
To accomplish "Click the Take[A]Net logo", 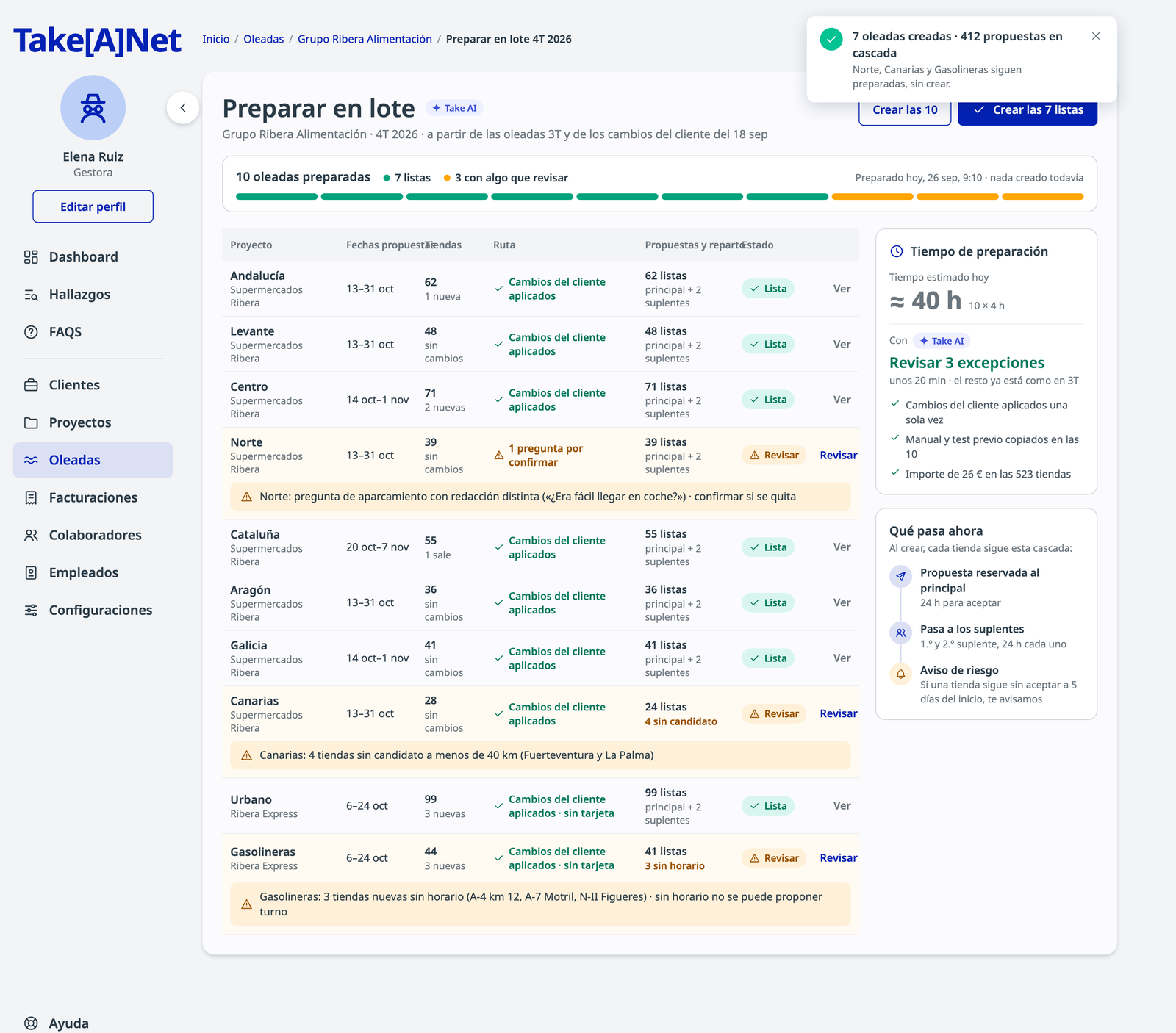I will pyautogui.click(x=97, y=40).
